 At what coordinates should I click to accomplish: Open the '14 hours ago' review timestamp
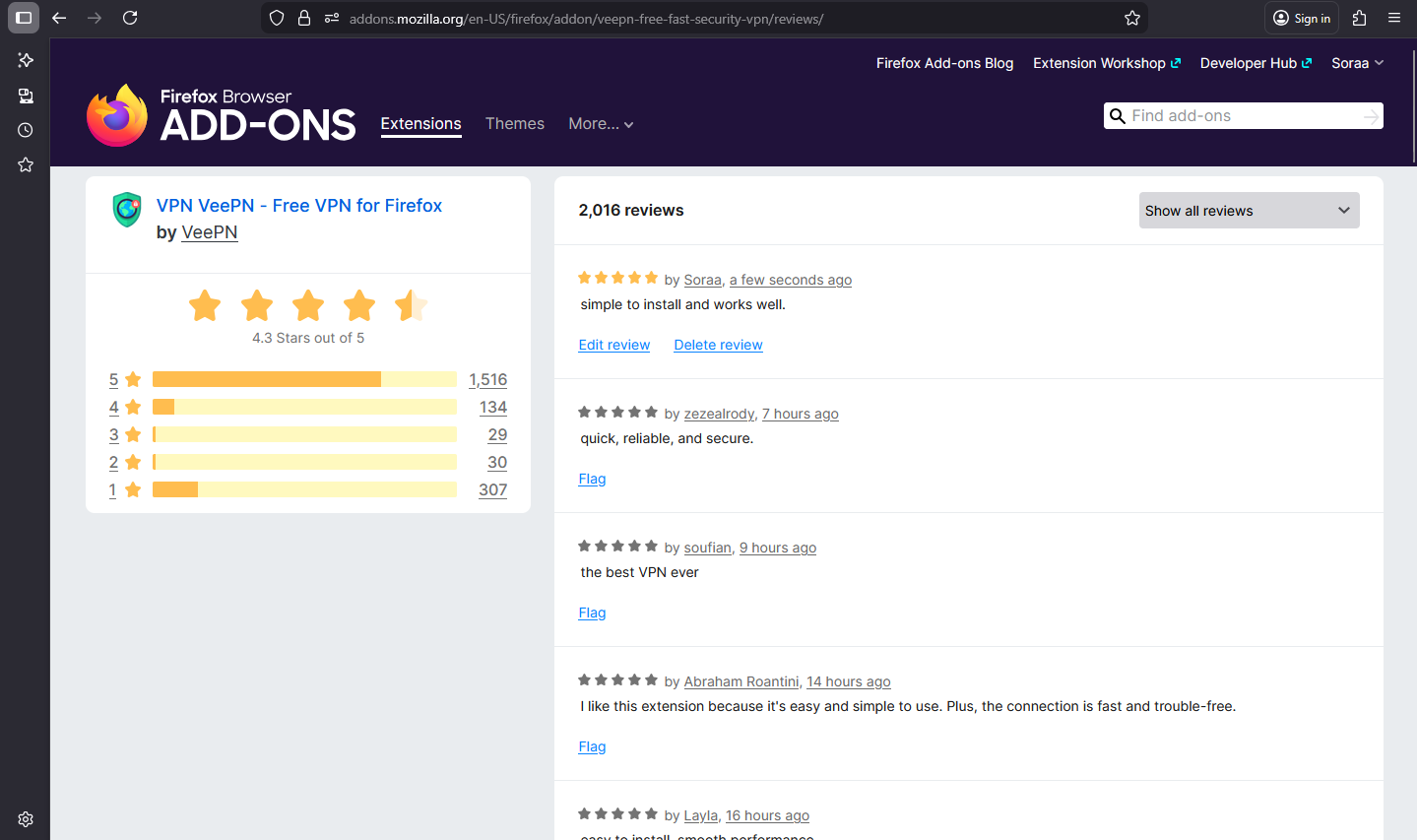point(849,681)
